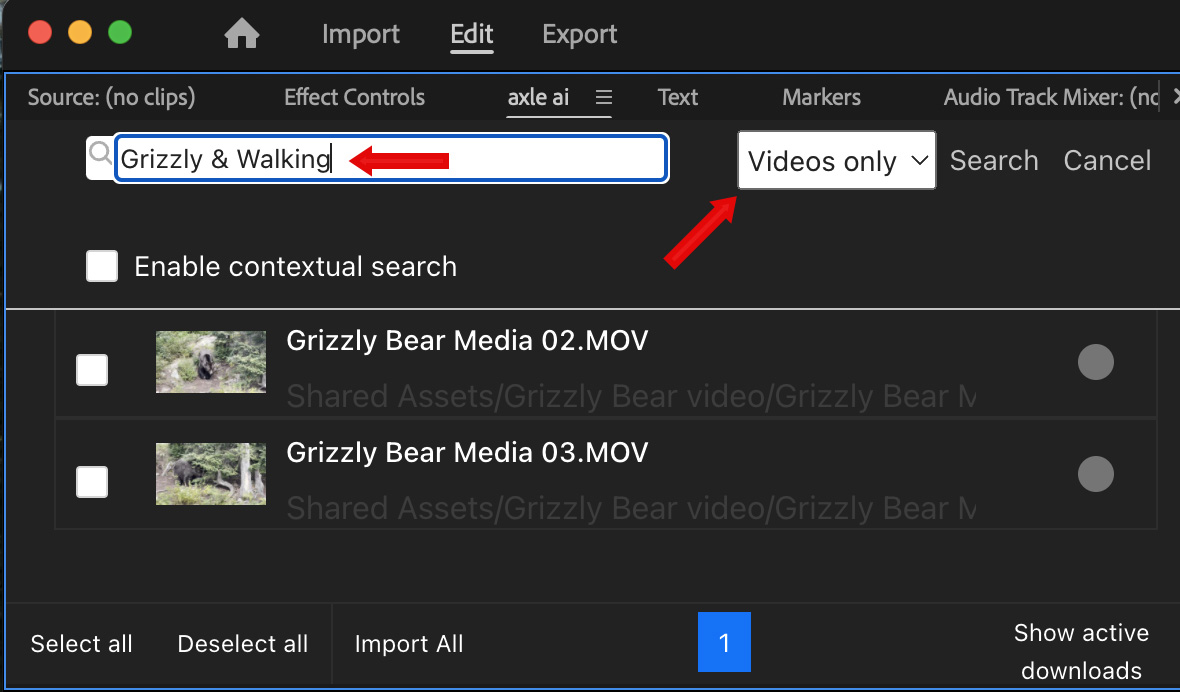Viewport: 1180px width, 692px height.
Task: Check the Grizzly Bear Media 03.MOV checkbox
Action: coord(92,482)
